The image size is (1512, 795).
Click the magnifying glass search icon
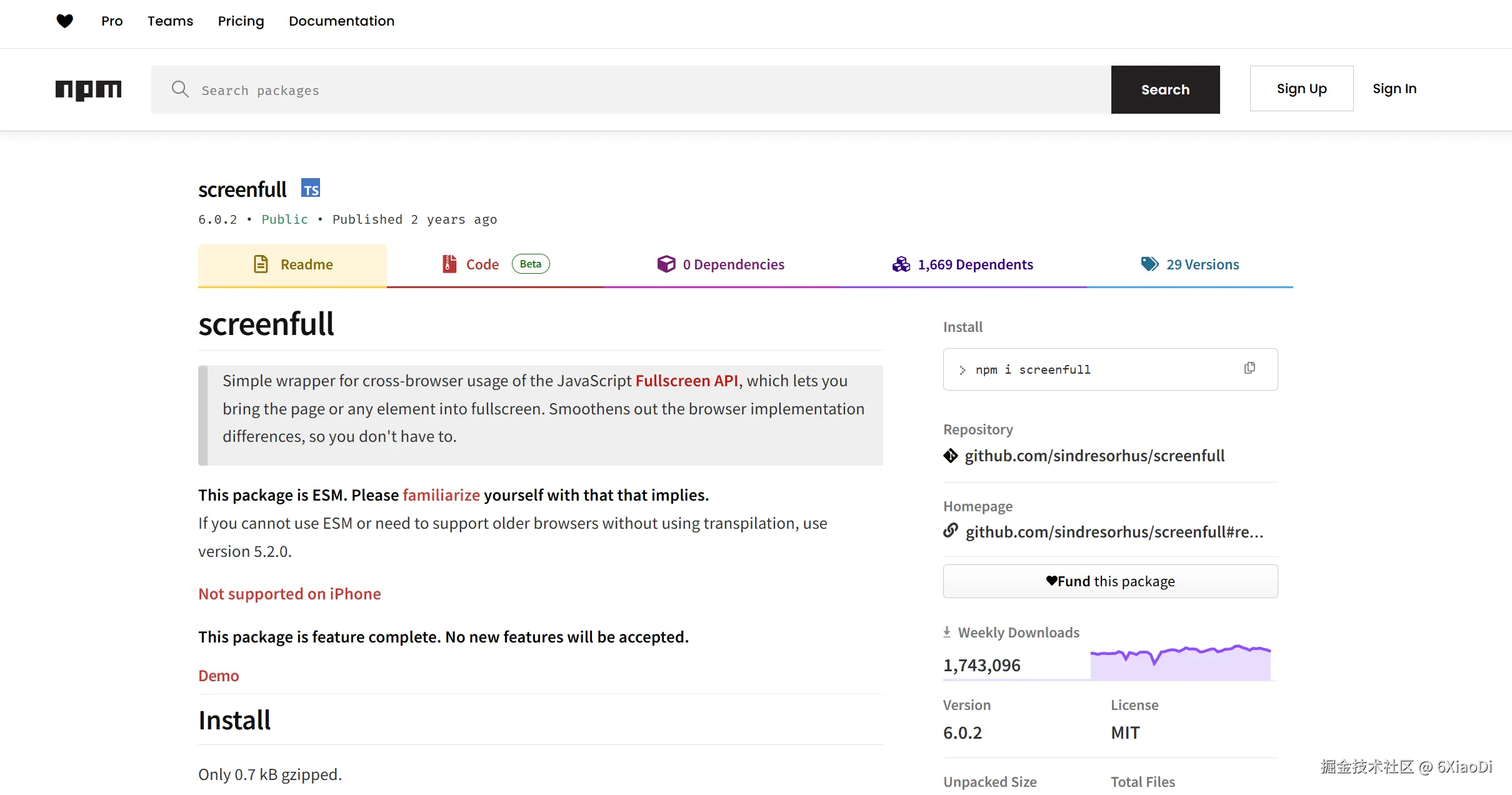coord(180,89)
